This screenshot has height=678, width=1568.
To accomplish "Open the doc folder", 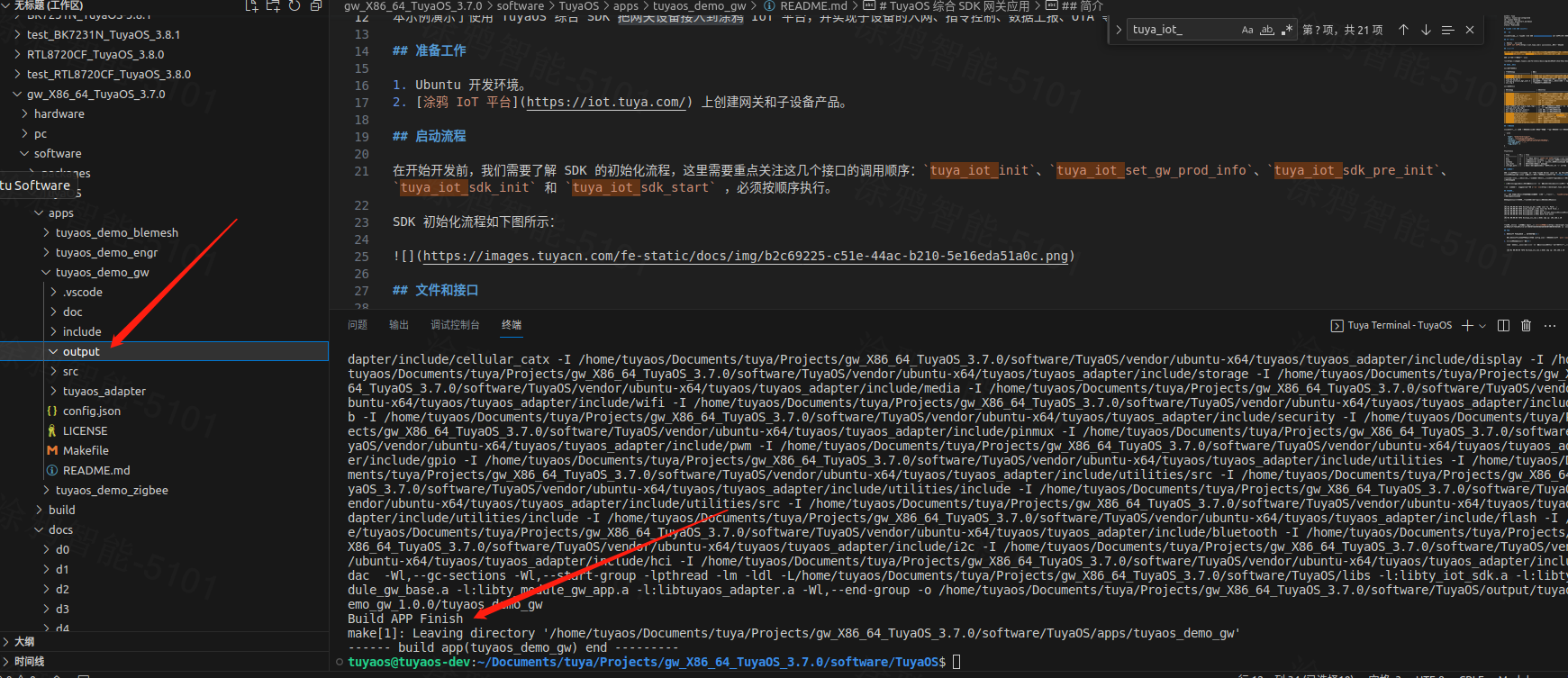I will tap(164, 312).
